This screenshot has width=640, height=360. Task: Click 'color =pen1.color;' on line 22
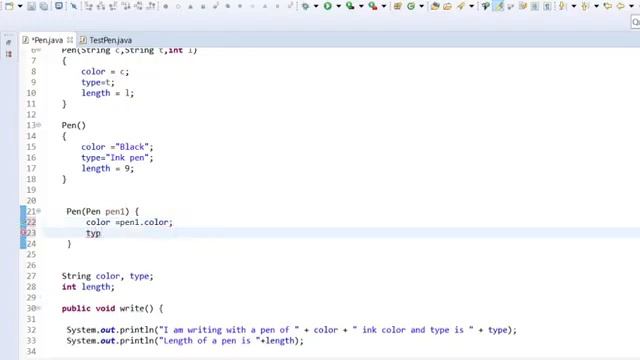pos(129,222)
